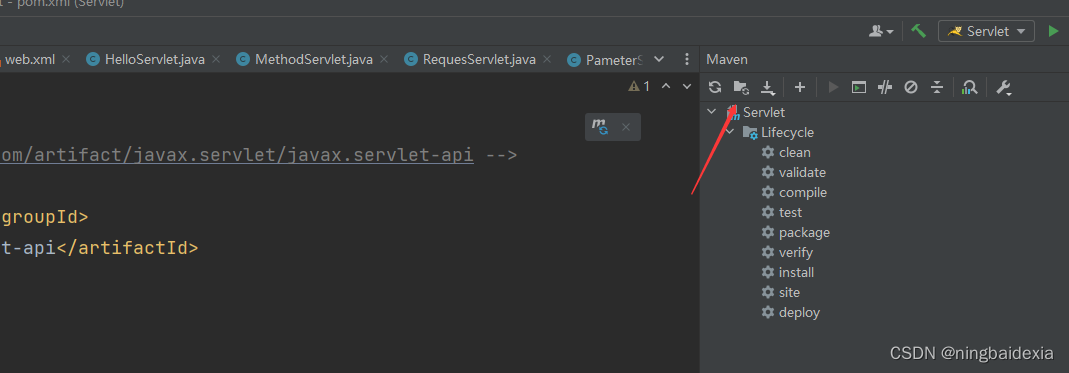The image size is (1069, 373).
Task: Load Maven changes floating icon
Action: coord(600,127)
